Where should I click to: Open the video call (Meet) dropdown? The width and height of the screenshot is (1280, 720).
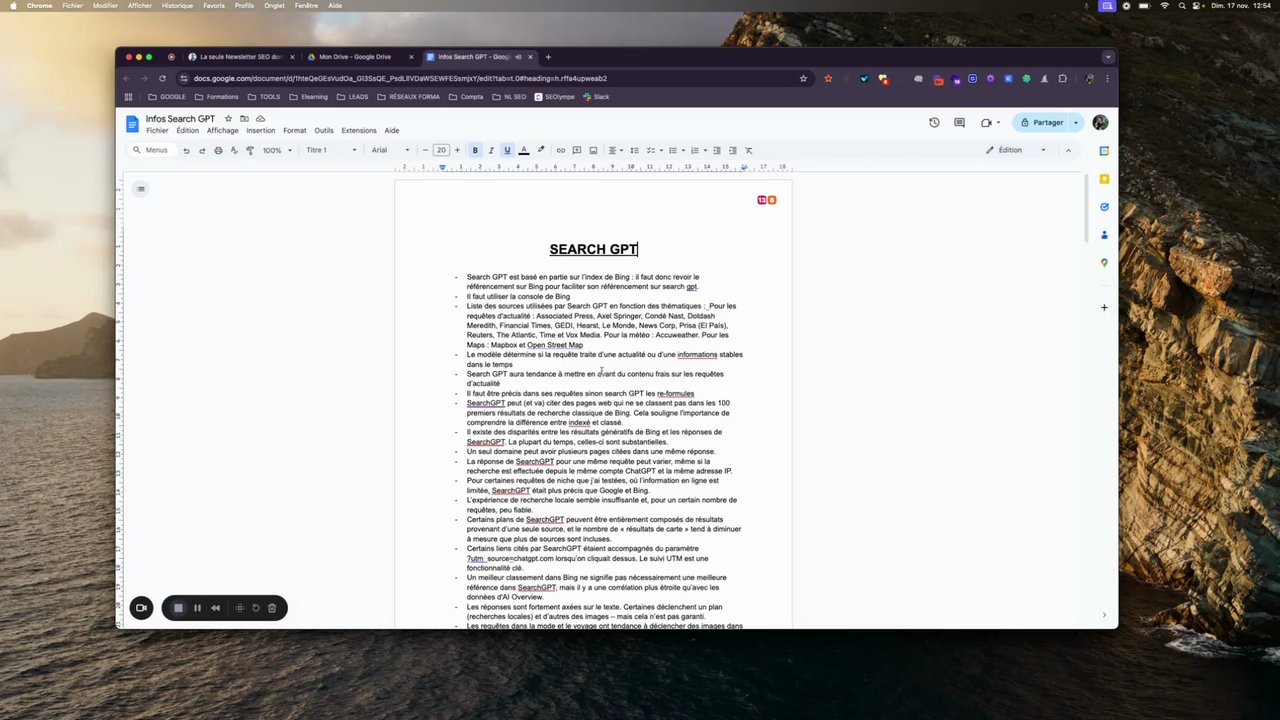990,122
